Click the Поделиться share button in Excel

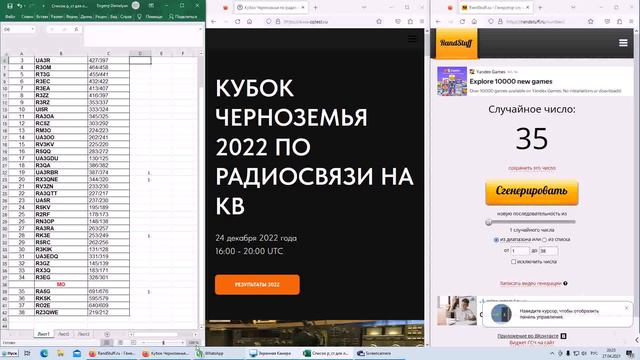pos(183,17)
